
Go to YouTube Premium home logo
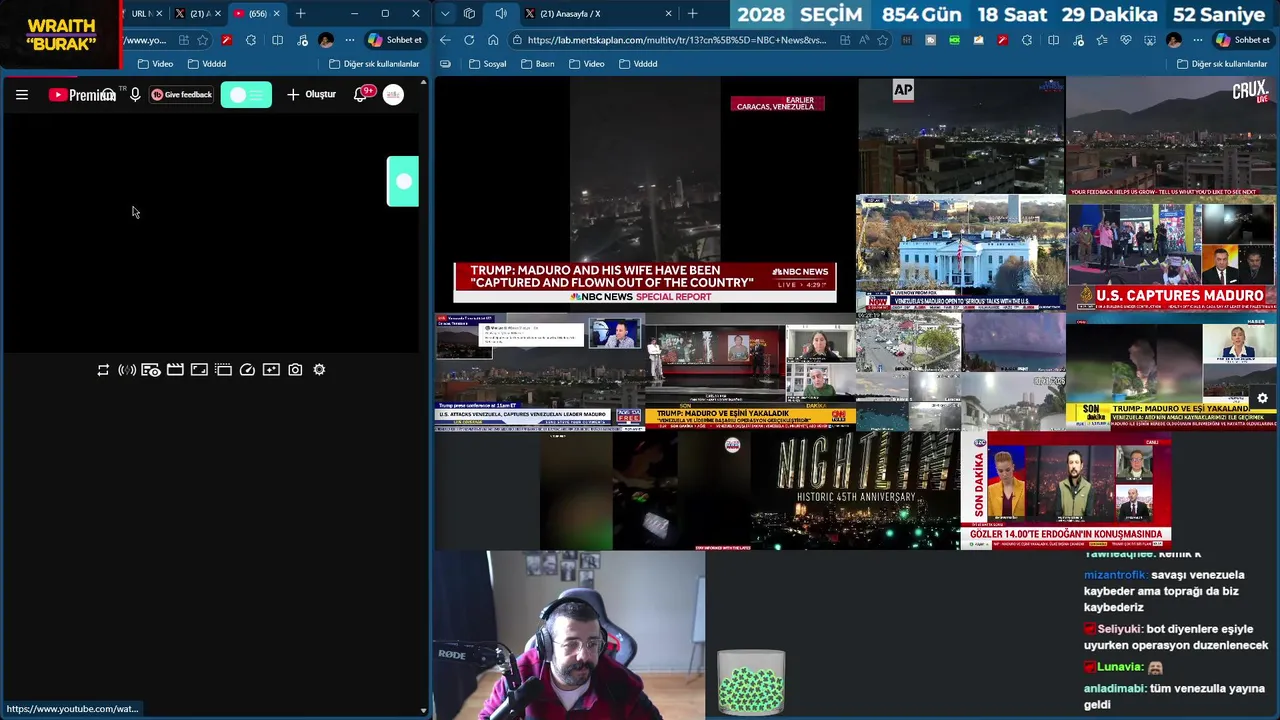(x=82, y=95)
